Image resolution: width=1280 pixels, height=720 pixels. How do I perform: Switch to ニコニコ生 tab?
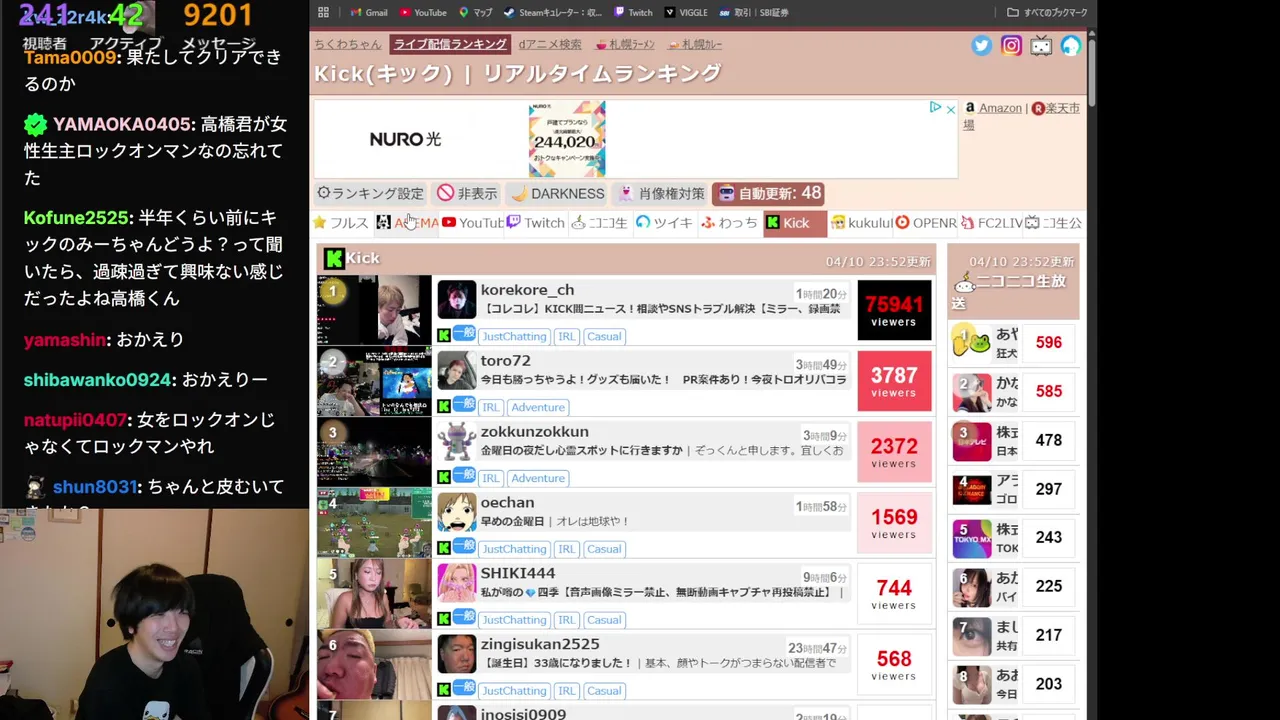[600, 223]
